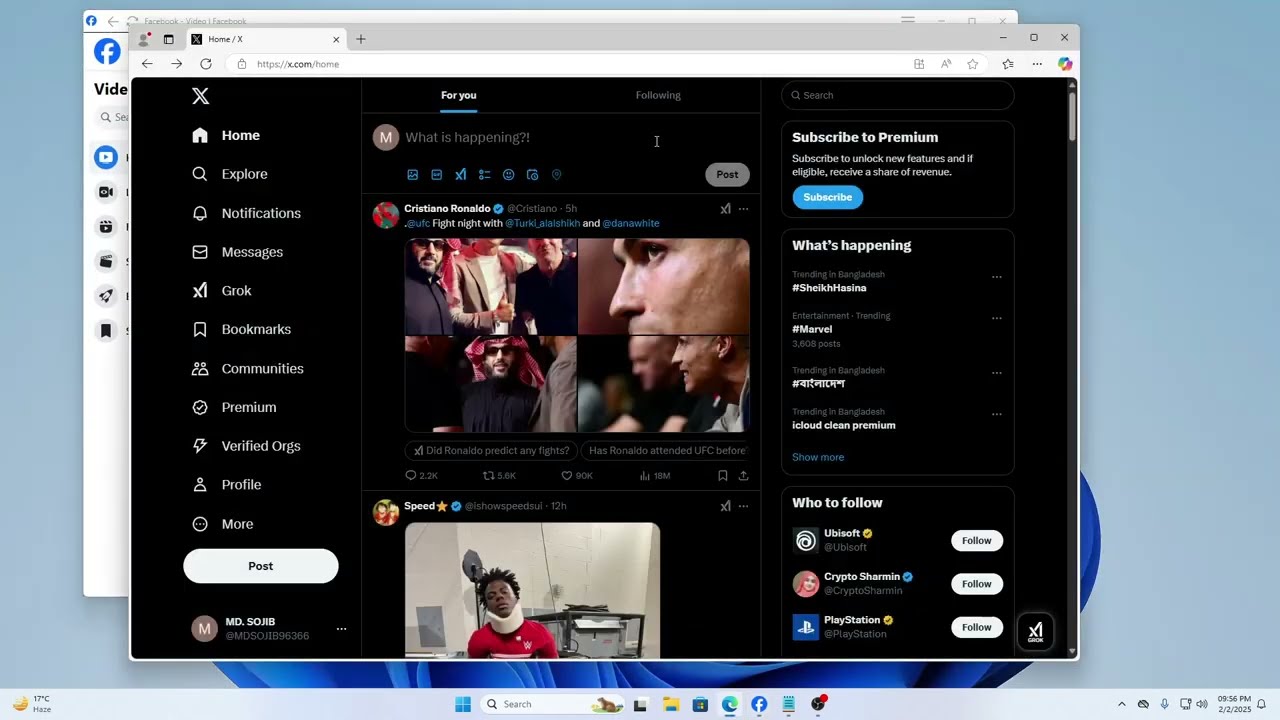Refresh the X page
Viewport: 1280px width, 720px height.
(206, 64)
